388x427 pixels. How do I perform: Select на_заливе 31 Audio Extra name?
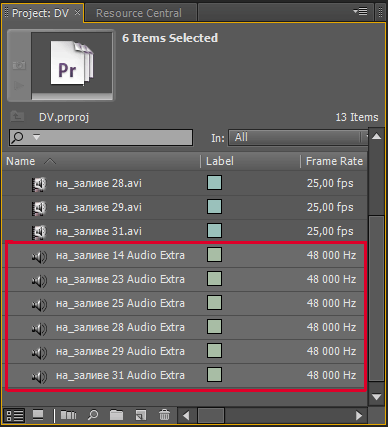coord(120,375)
